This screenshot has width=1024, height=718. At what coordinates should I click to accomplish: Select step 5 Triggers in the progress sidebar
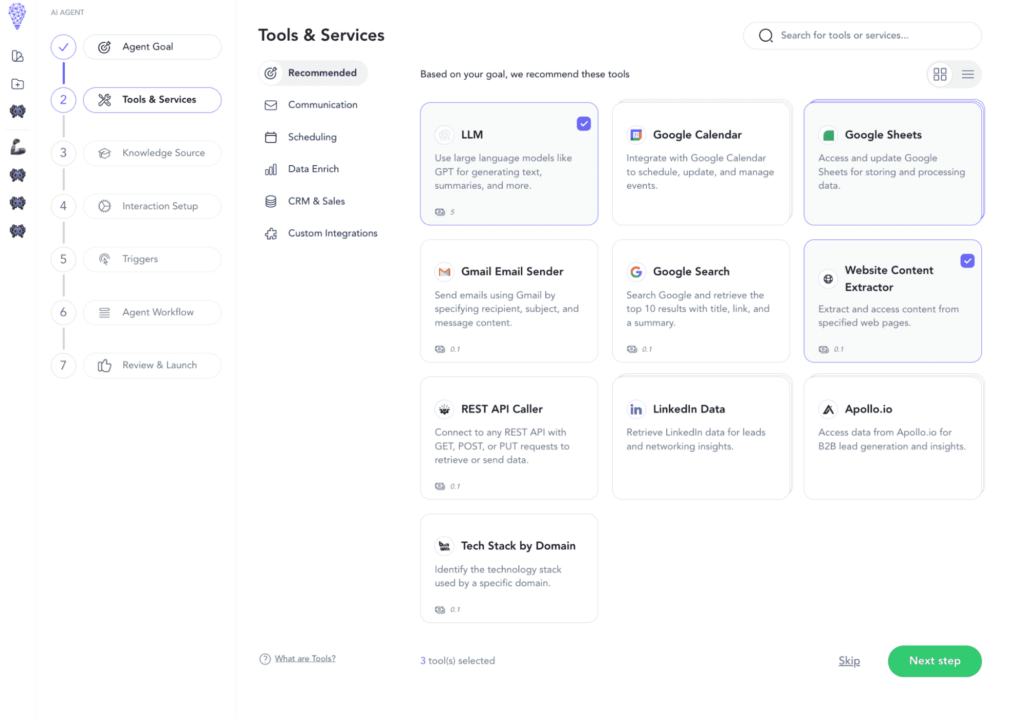pyautogui.click(x=152, y=259)
